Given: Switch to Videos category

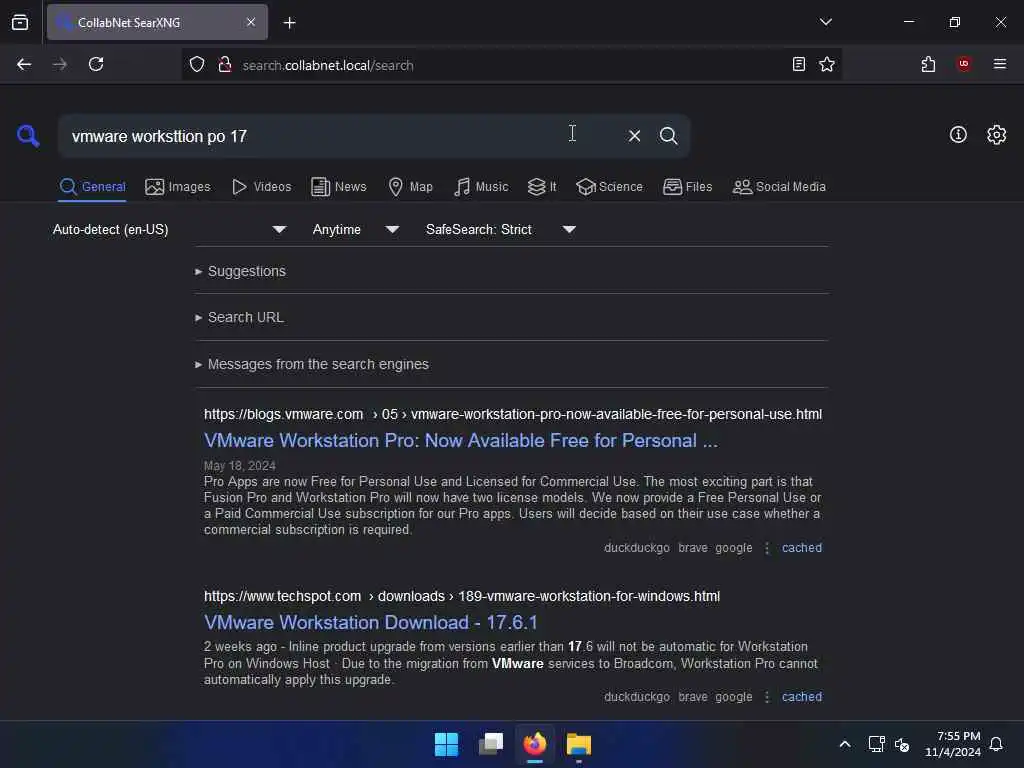Looking at the screenshot, I should click(x=261, y=187).
